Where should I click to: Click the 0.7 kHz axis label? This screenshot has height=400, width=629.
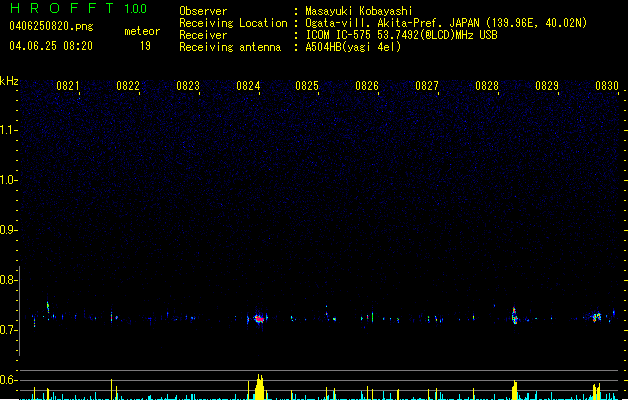pyautogui.click(x=8, y=330)
